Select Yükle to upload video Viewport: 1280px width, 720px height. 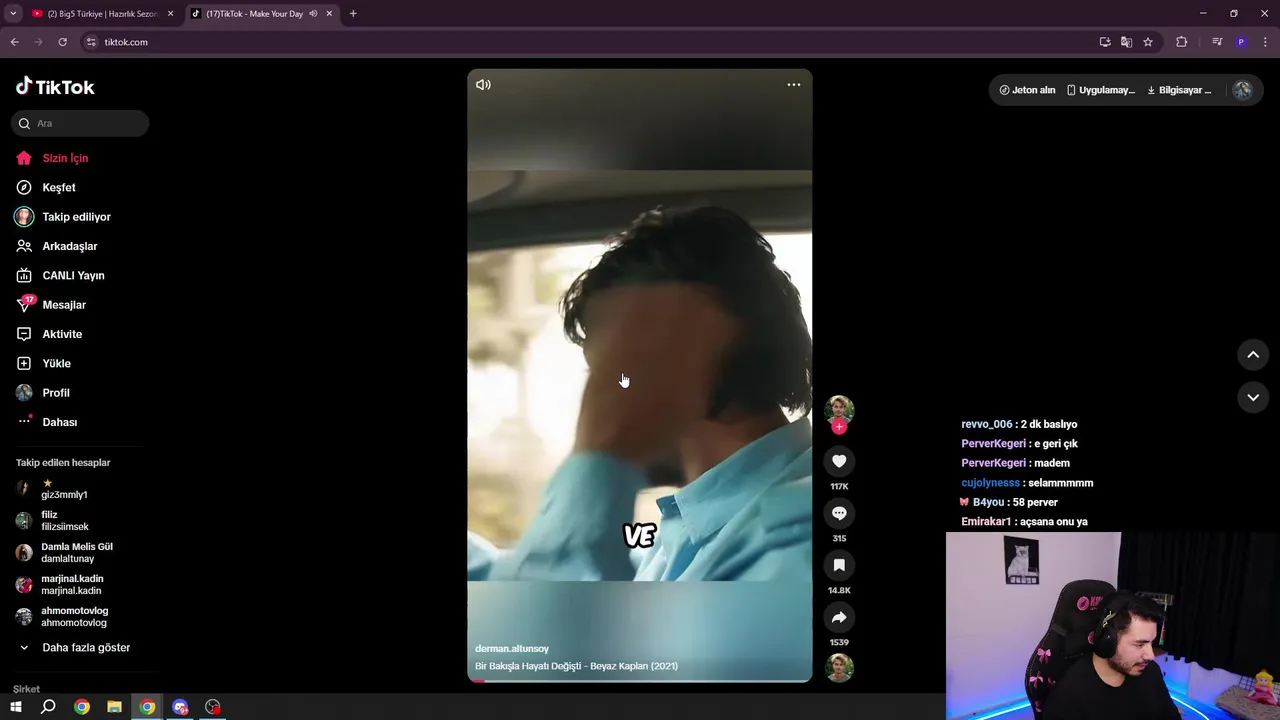pos(56,363)
